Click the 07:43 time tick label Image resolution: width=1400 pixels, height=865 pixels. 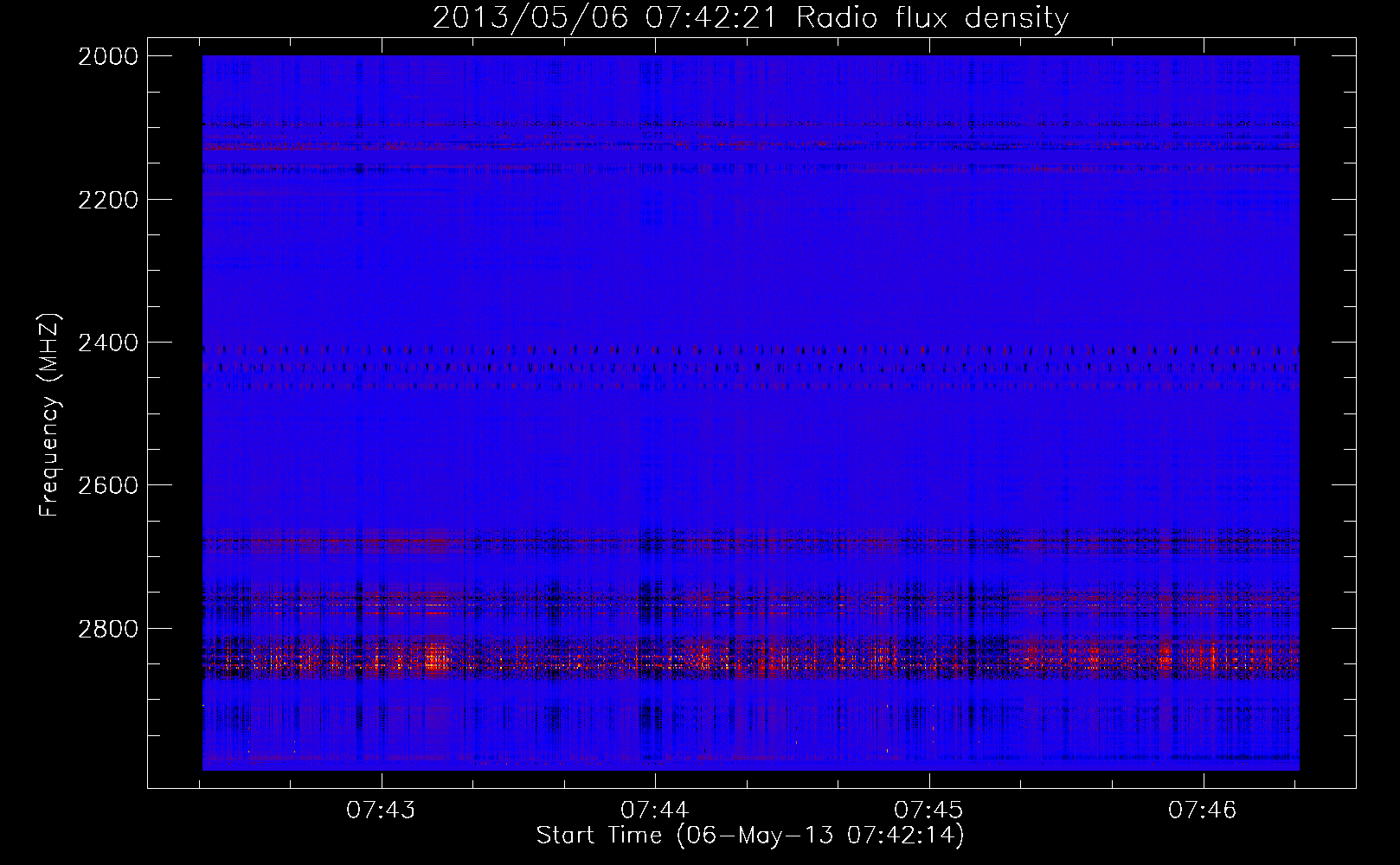pos(381,811)
